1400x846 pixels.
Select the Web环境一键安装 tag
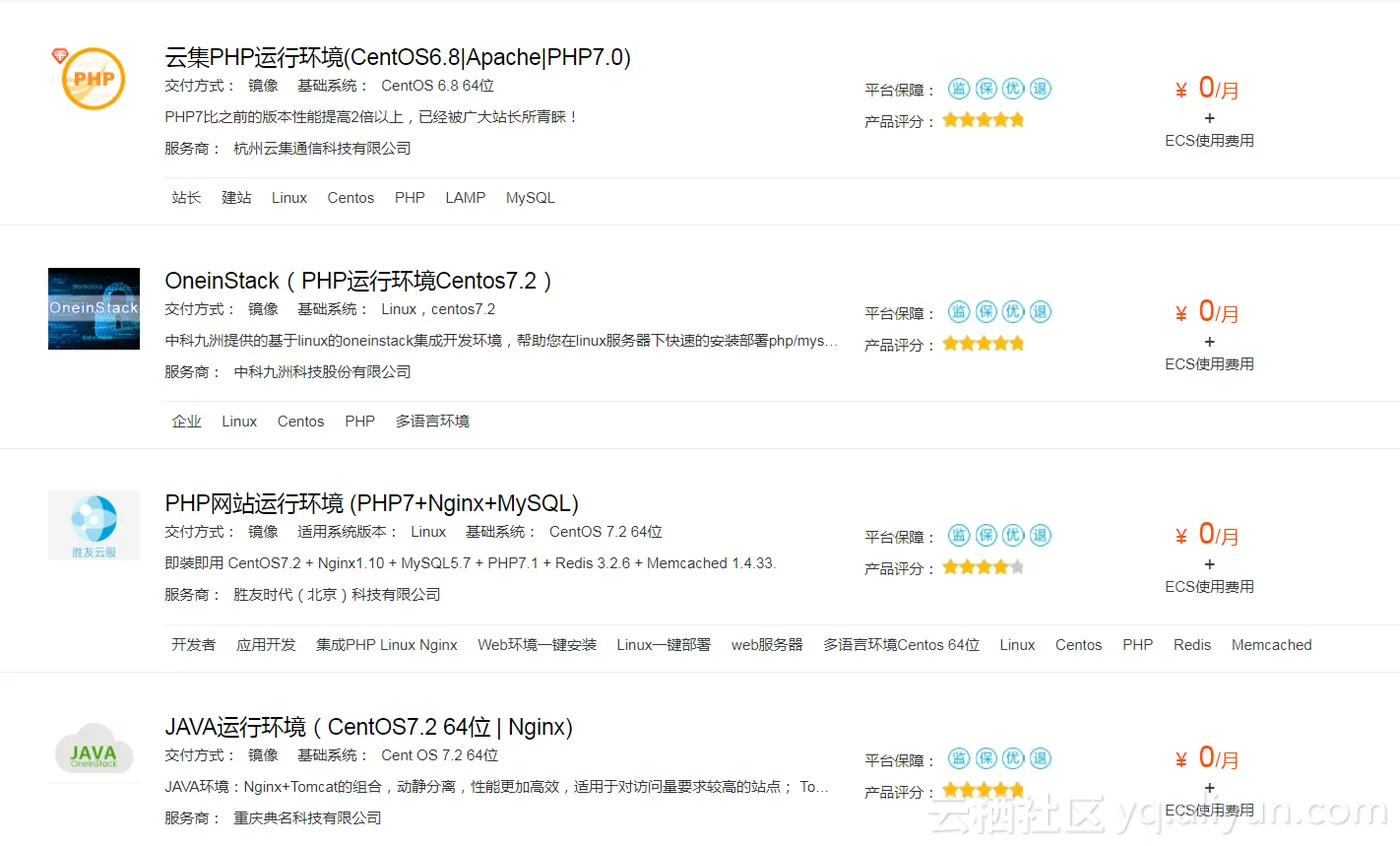(x=537, y=645)
